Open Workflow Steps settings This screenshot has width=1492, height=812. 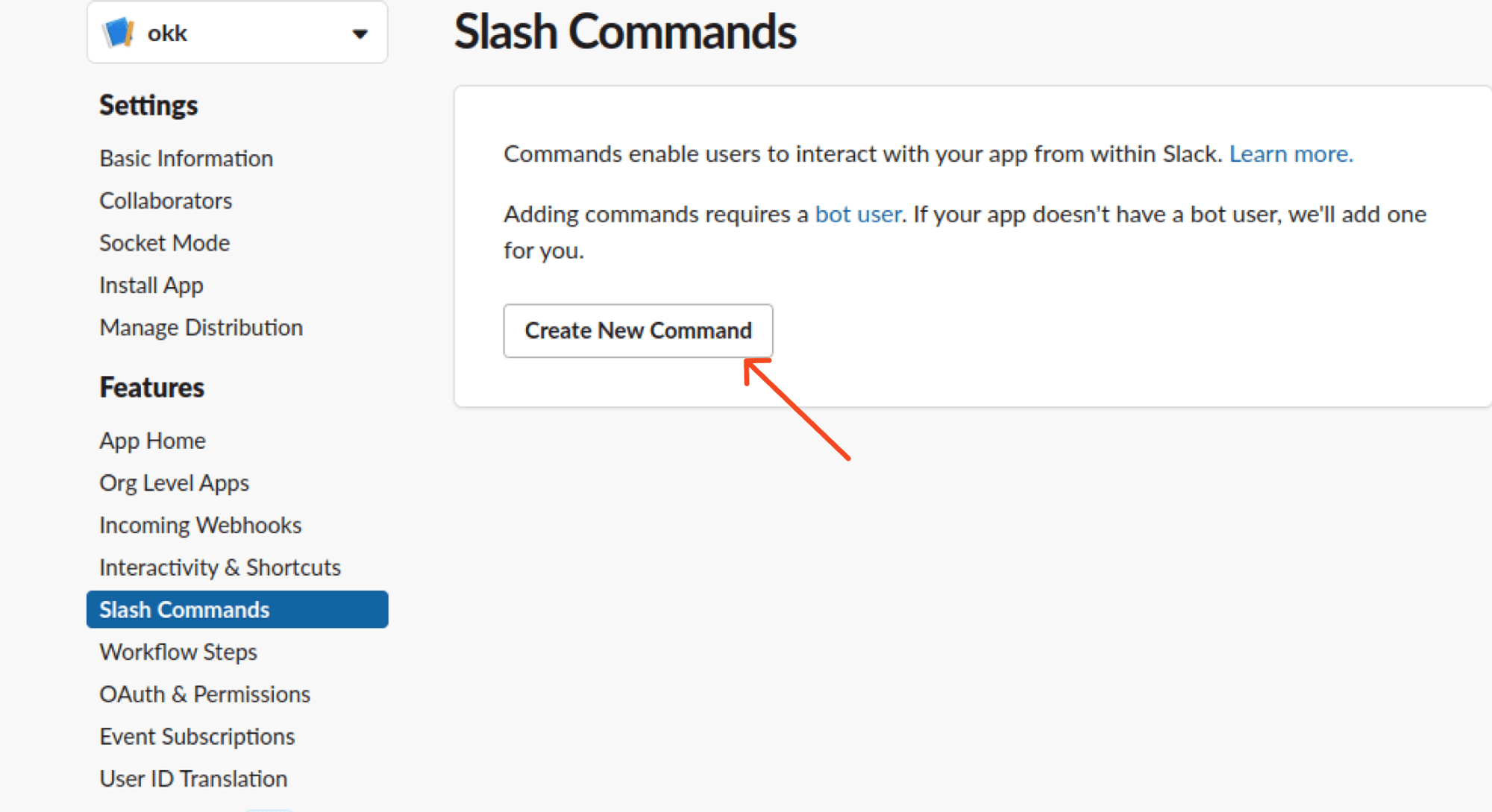tap(178, 652)
